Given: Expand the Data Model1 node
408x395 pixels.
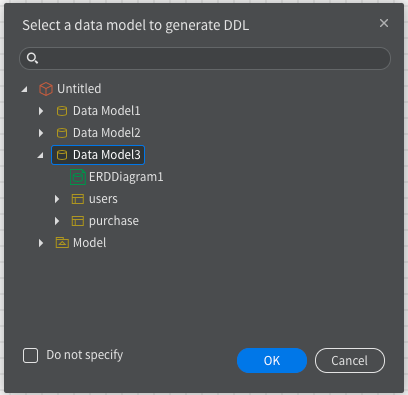Looking at the screenshot, I should tap(41, 111).
